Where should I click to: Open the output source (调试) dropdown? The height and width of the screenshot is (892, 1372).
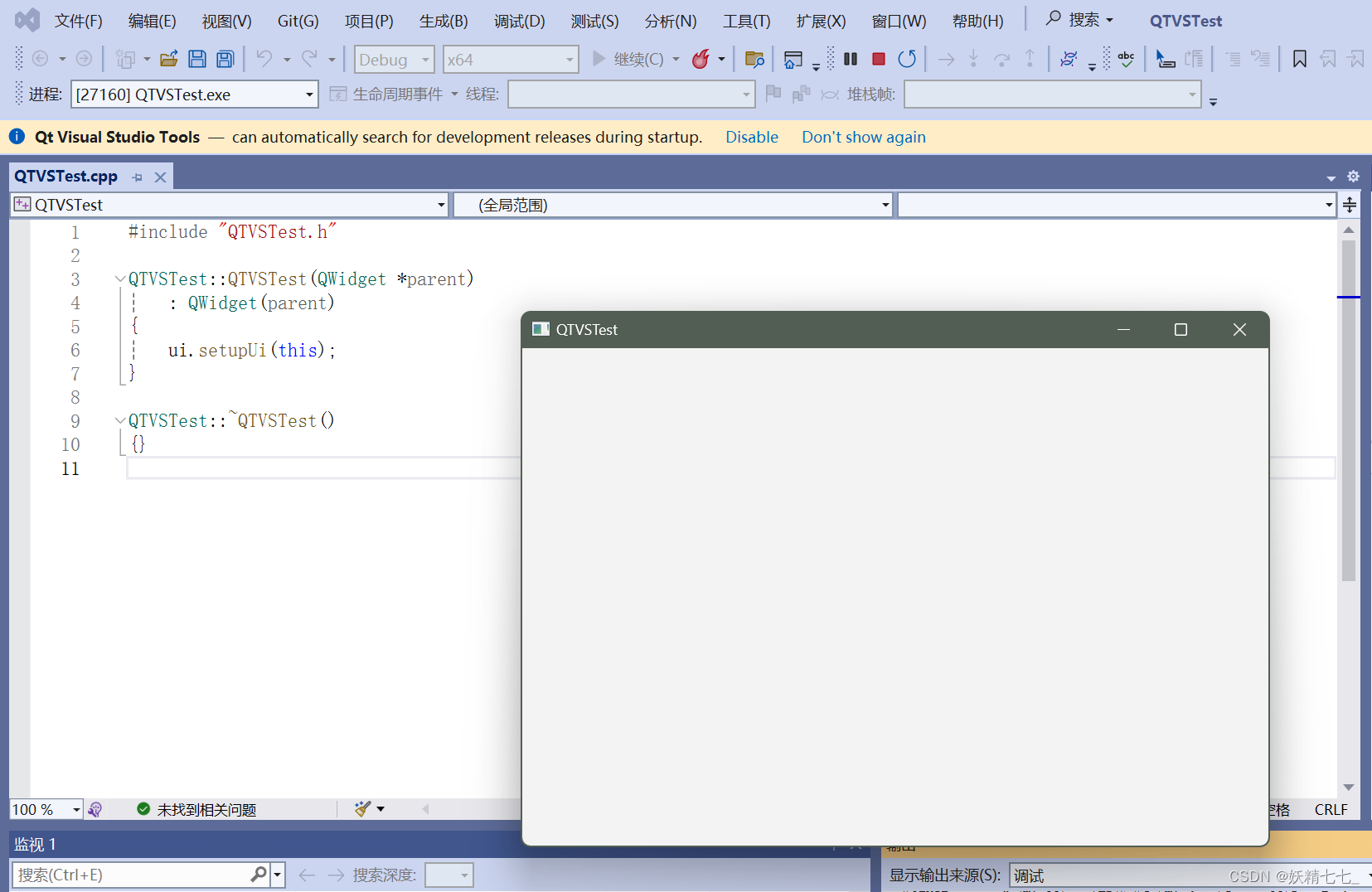(1190, 875)
